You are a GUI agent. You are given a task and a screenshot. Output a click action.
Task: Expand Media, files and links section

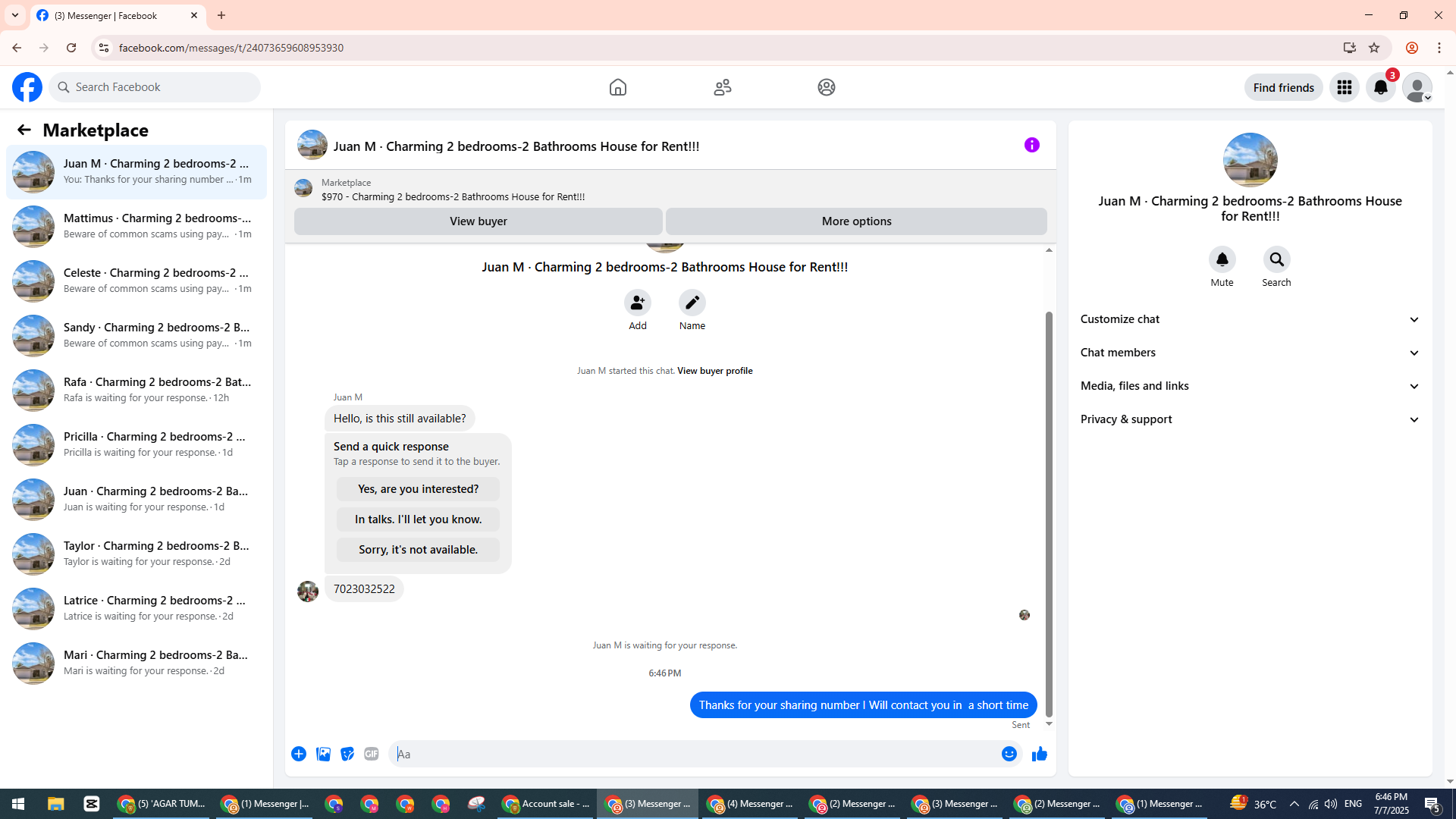pos(1250,386)
